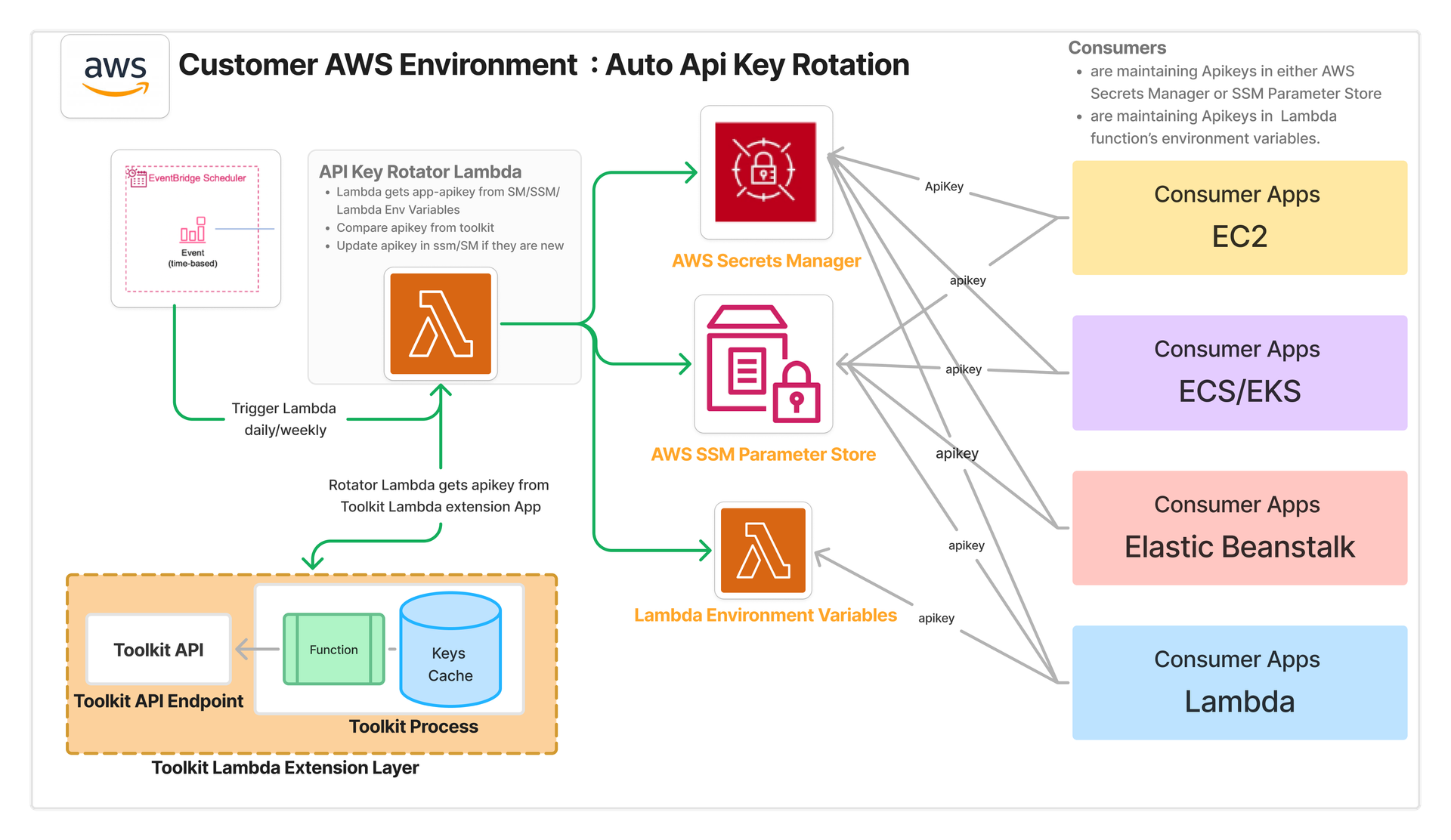Click the green Function block
Image resolution: width=1451 pixels, height=840 pixels.
pyautogui.click(x=334, y=650)
